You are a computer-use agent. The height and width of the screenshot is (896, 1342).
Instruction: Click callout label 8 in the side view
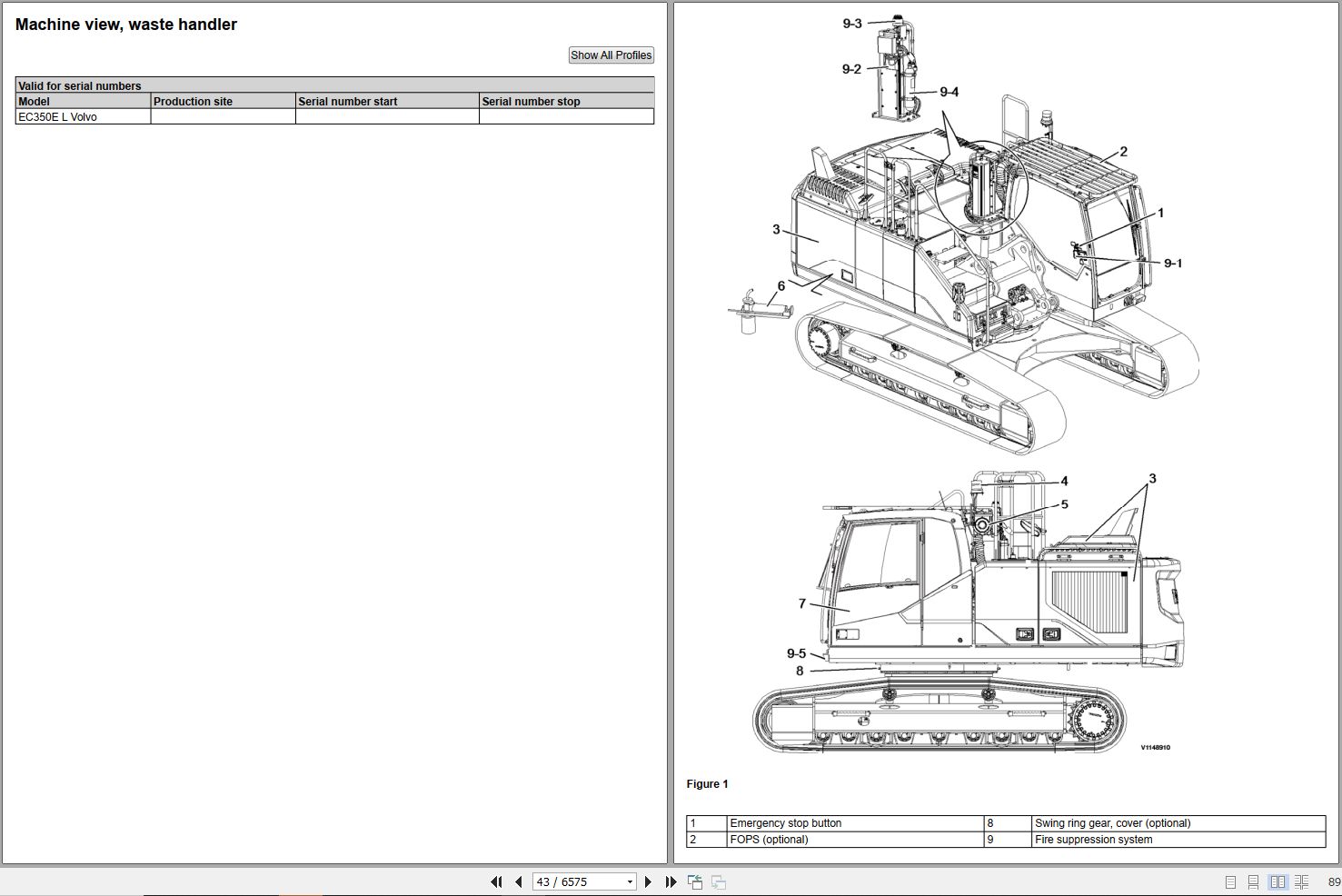800,671
